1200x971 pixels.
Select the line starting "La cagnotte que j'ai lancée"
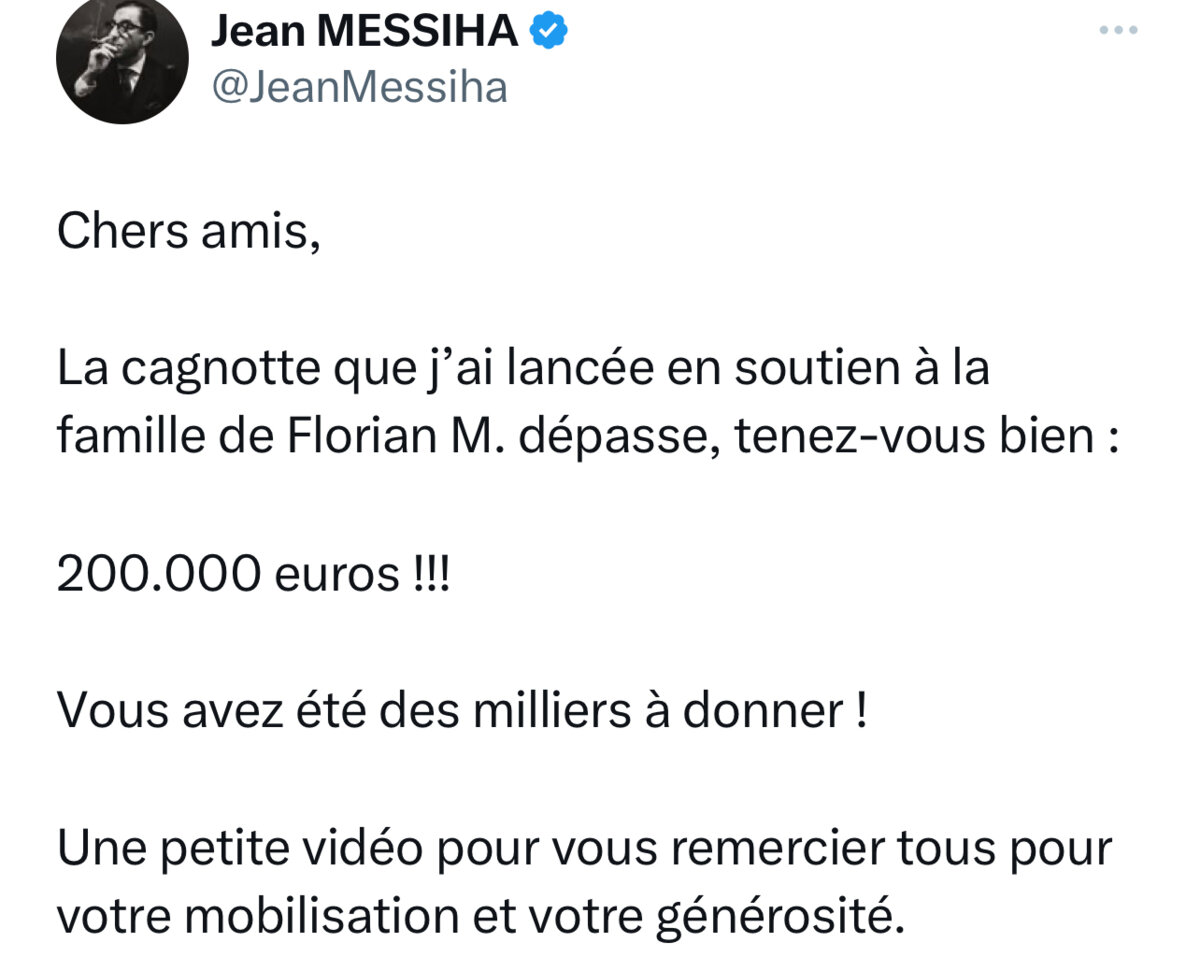[523, 371]
